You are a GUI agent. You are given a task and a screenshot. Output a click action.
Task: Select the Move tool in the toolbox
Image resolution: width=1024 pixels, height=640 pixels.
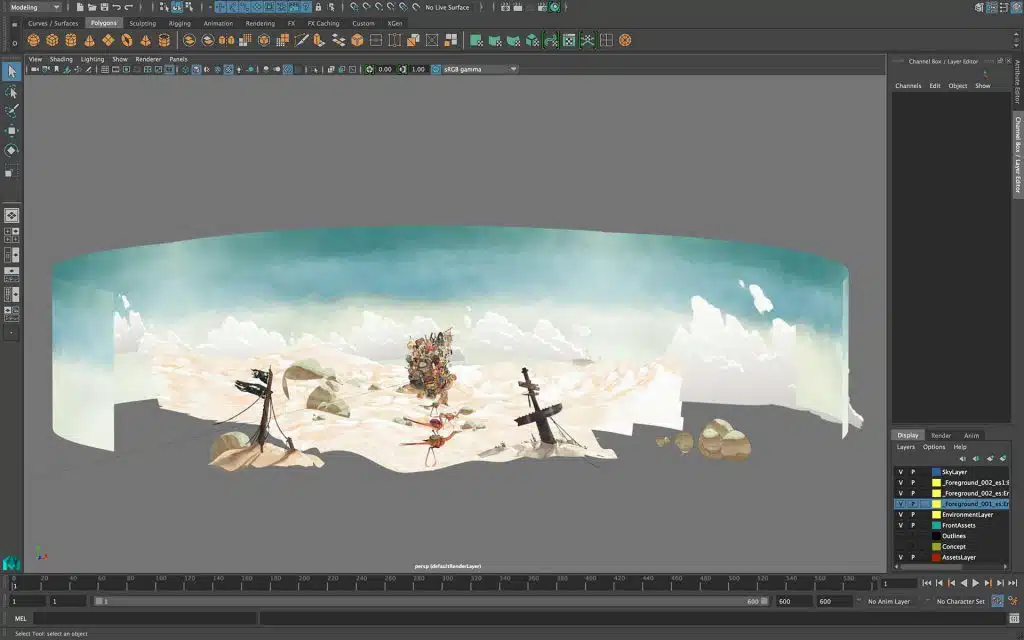[11, 131]
